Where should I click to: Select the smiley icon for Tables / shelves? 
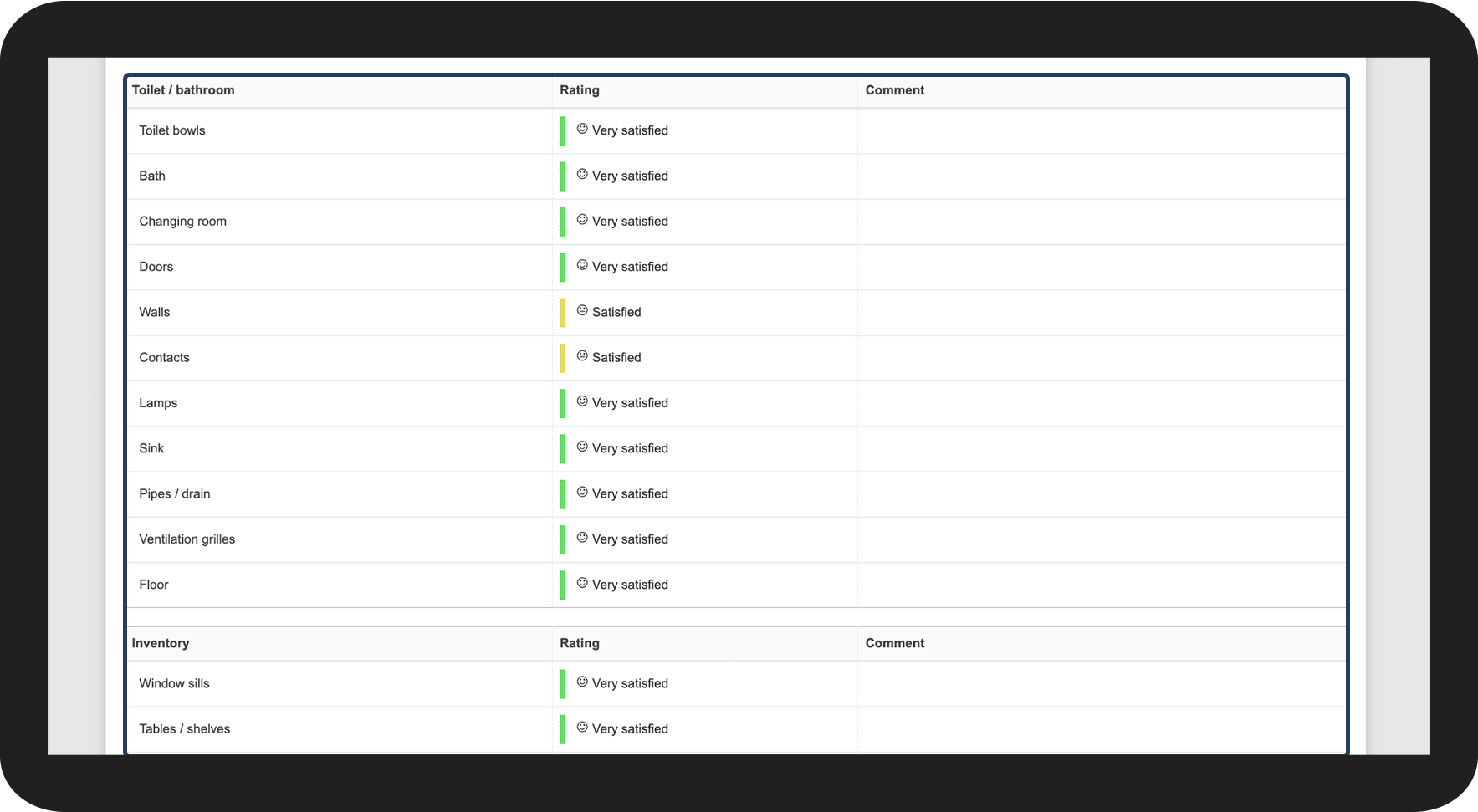pos(582,727)
